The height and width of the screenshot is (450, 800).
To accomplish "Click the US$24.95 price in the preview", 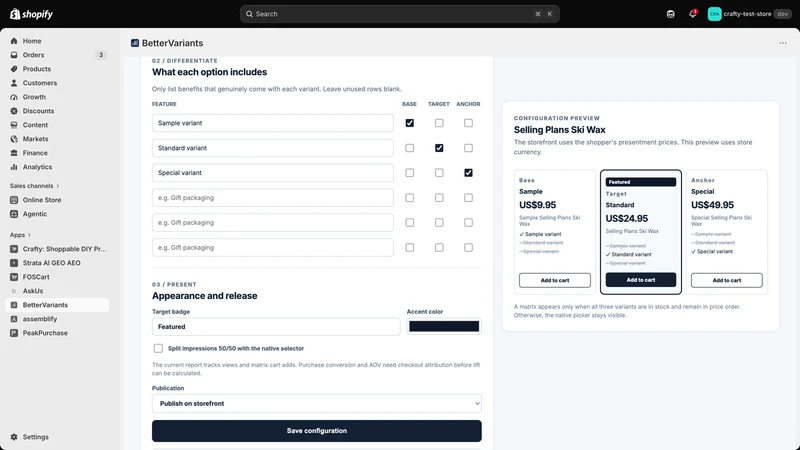I will pyautogui.click(x=627, y=218).
